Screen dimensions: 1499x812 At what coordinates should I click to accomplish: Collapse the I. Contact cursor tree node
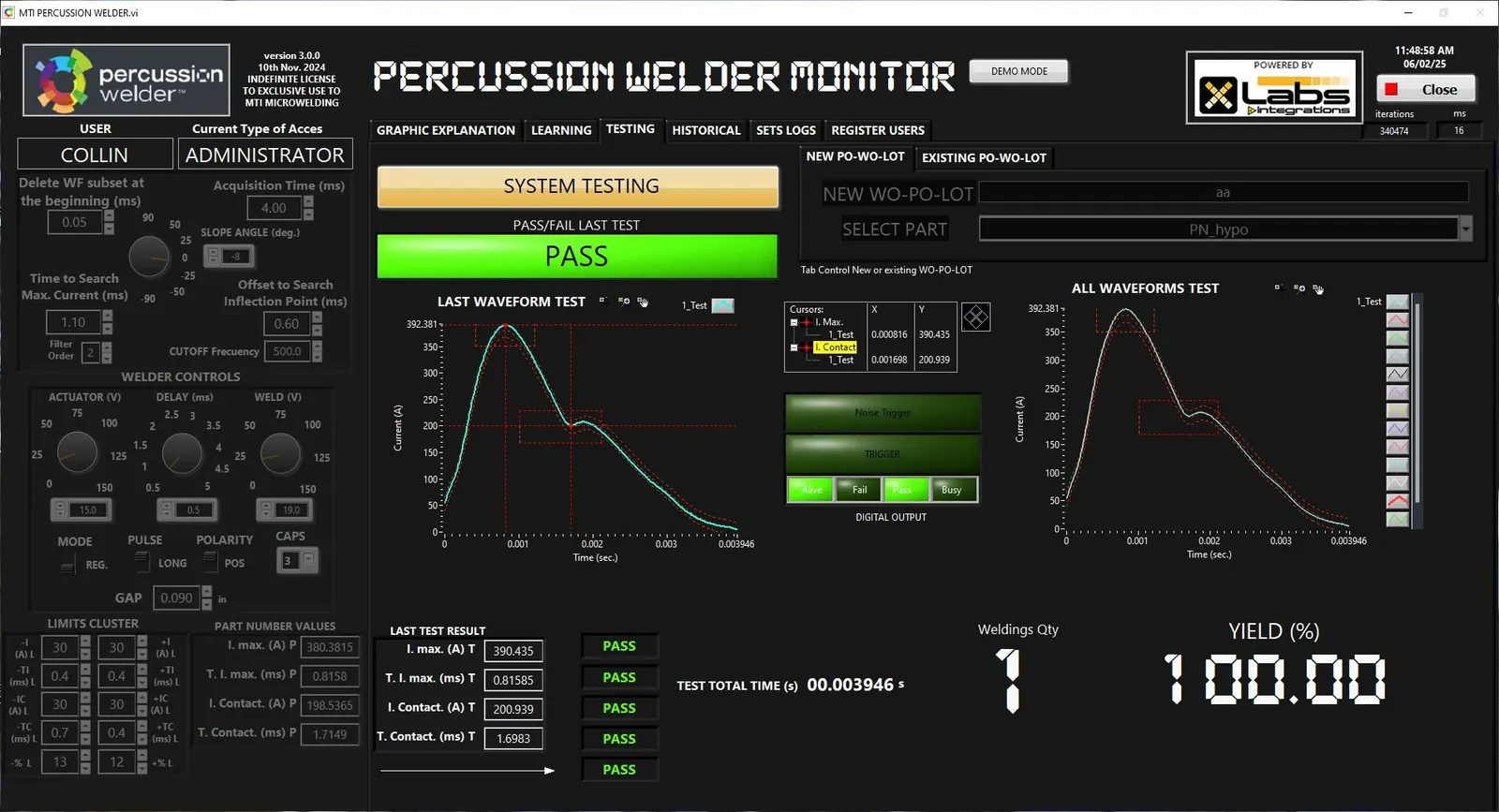(794, 347)
